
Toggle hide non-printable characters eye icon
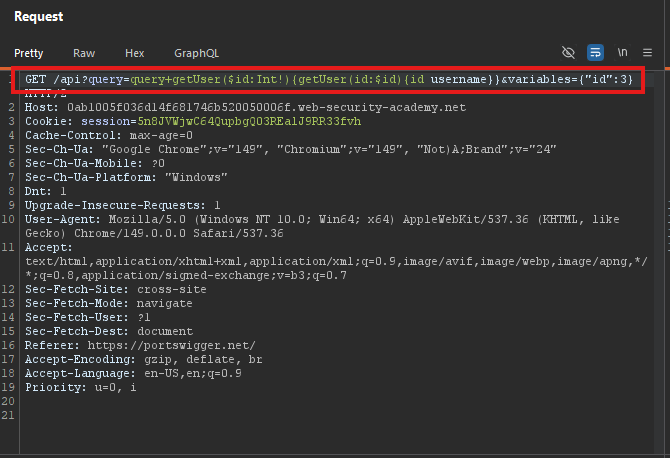pyautogui.click(x=568, y=53)
